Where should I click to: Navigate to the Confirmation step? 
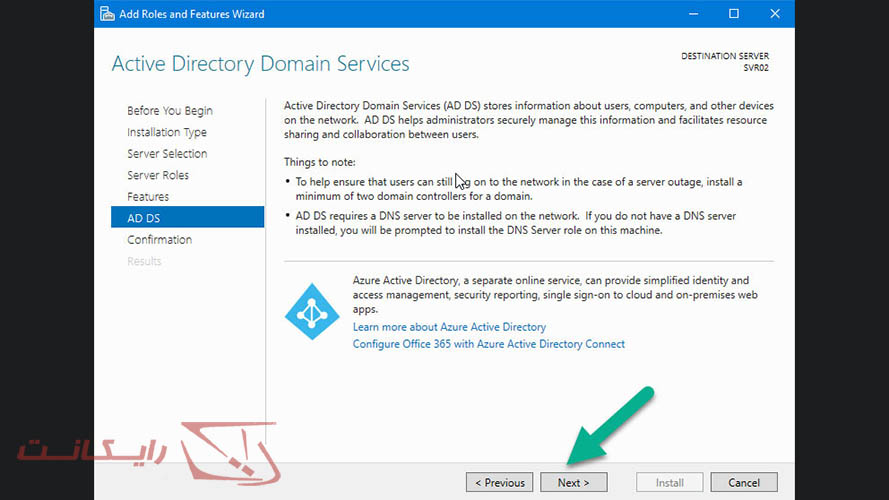click(x=159, y=240)
